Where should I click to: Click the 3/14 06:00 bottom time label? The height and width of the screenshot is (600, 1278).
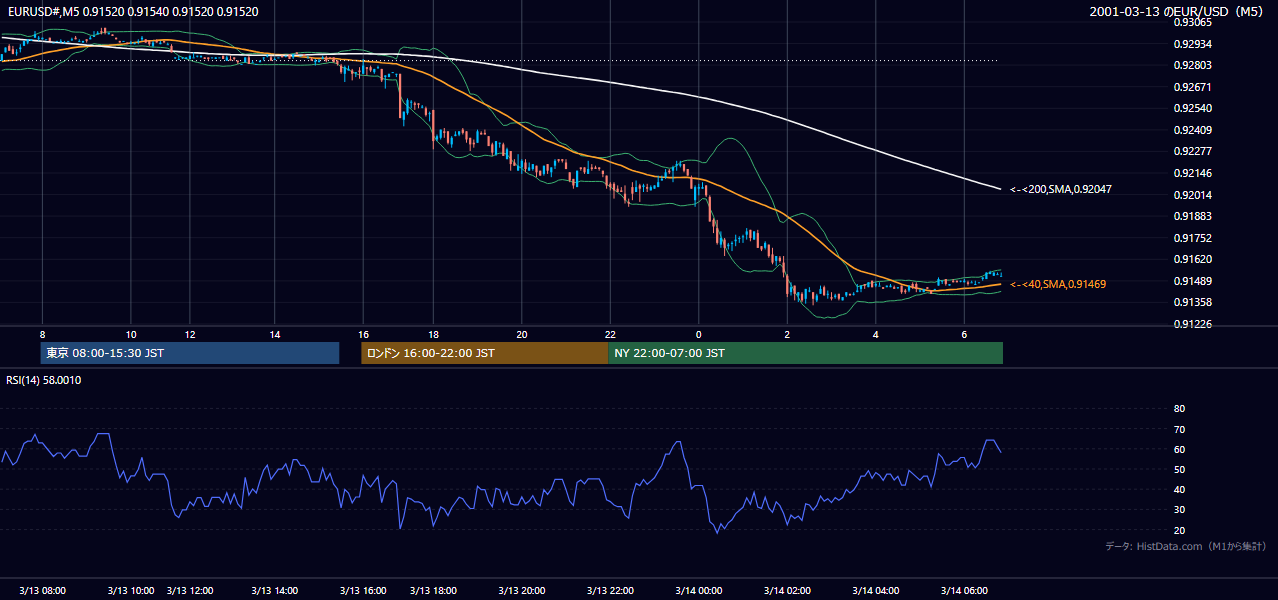click(x=964, y=591)
